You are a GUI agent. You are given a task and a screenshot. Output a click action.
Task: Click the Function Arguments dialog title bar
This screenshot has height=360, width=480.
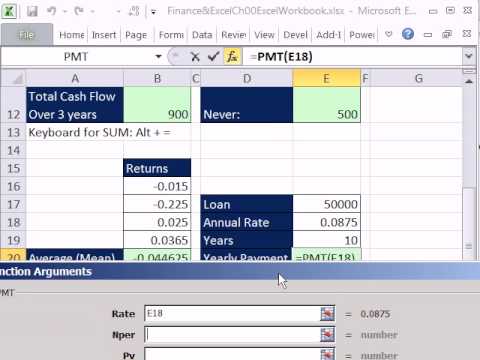pyautogui.click(x=240, y=271)
